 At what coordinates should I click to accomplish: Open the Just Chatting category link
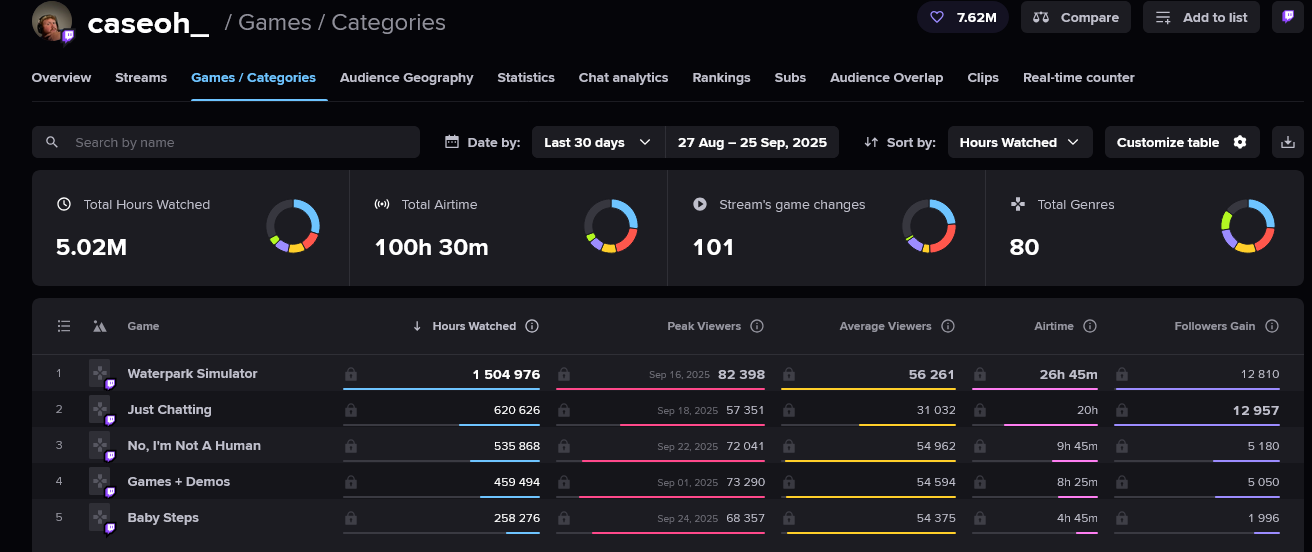point(169,410)
